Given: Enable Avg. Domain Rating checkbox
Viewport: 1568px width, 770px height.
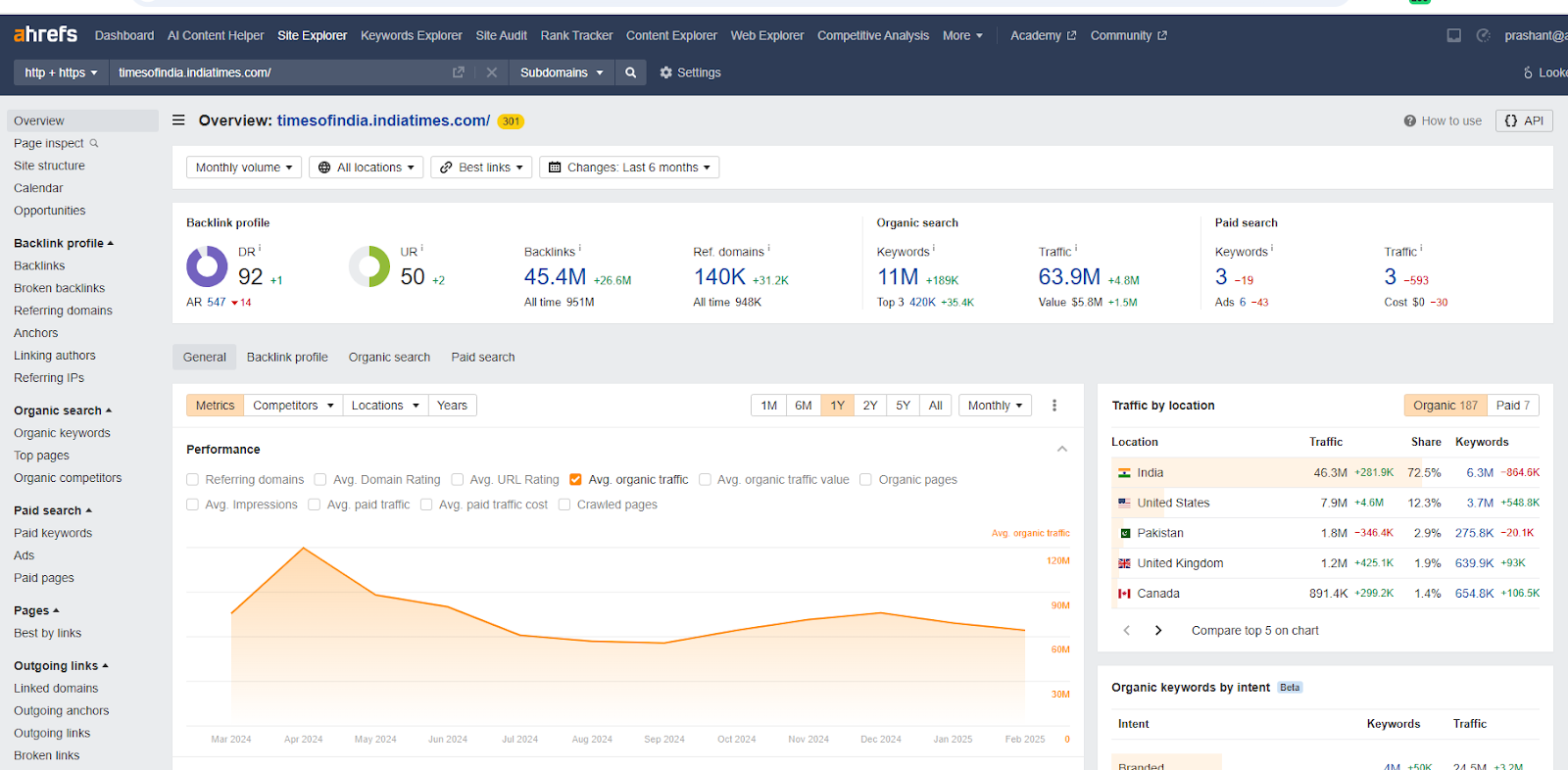Looking at the screenshot, I should [320, 480].
